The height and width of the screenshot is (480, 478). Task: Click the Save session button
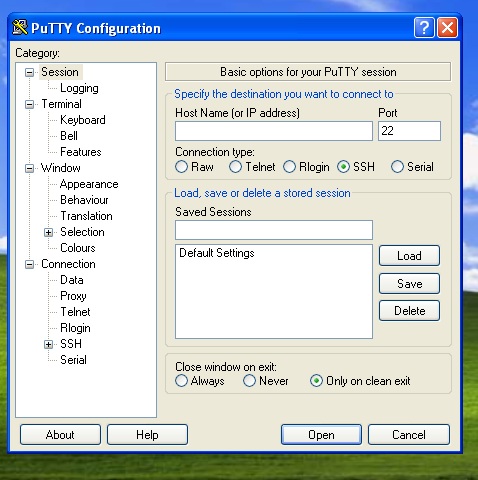(x=409, y=284)
